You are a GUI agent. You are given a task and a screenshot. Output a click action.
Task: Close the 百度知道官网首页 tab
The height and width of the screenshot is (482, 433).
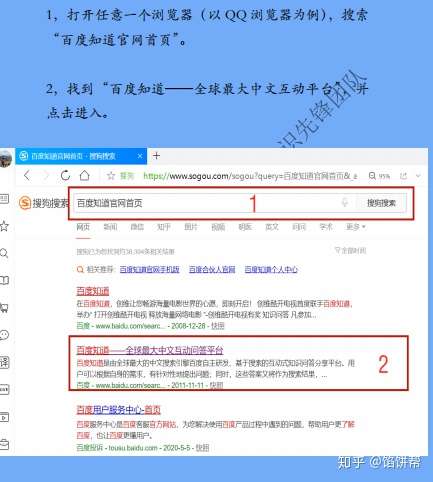point(140,156)
